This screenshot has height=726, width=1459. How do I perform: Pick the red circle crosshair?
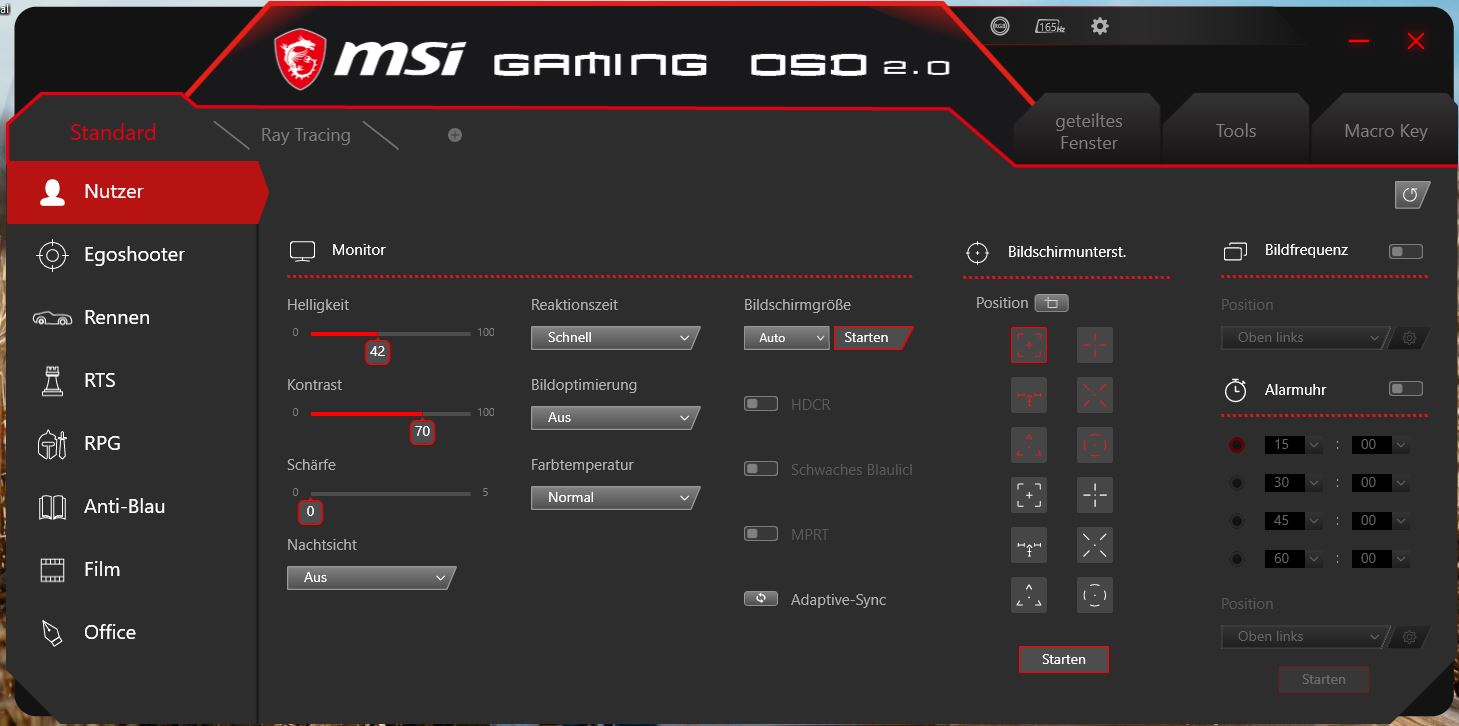[x=1095, y=445]
